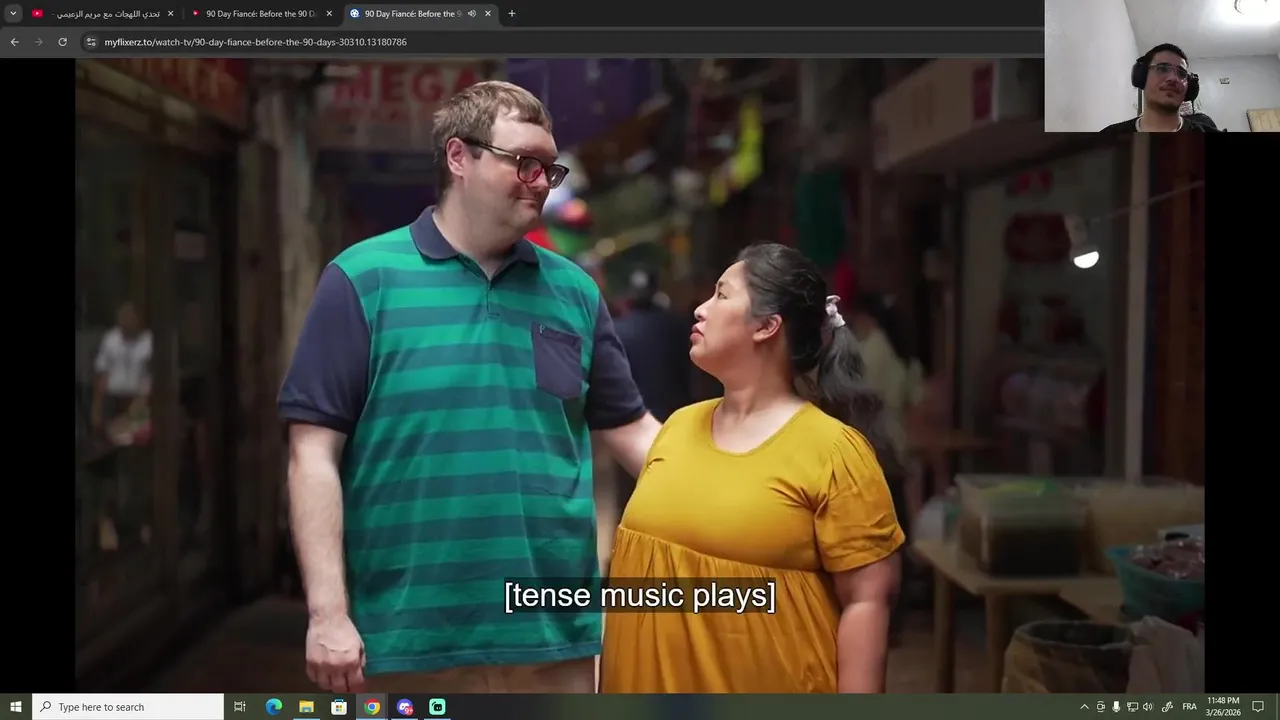Close the Arabic-titled YouTube tab

pos(170,14)
